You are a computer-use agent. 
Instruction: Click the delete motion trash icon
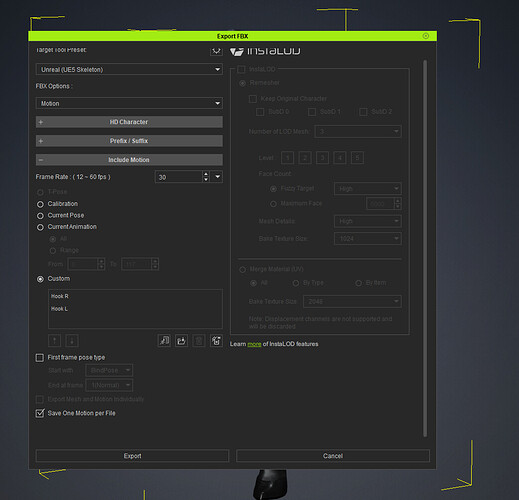[x=199, y=341]
